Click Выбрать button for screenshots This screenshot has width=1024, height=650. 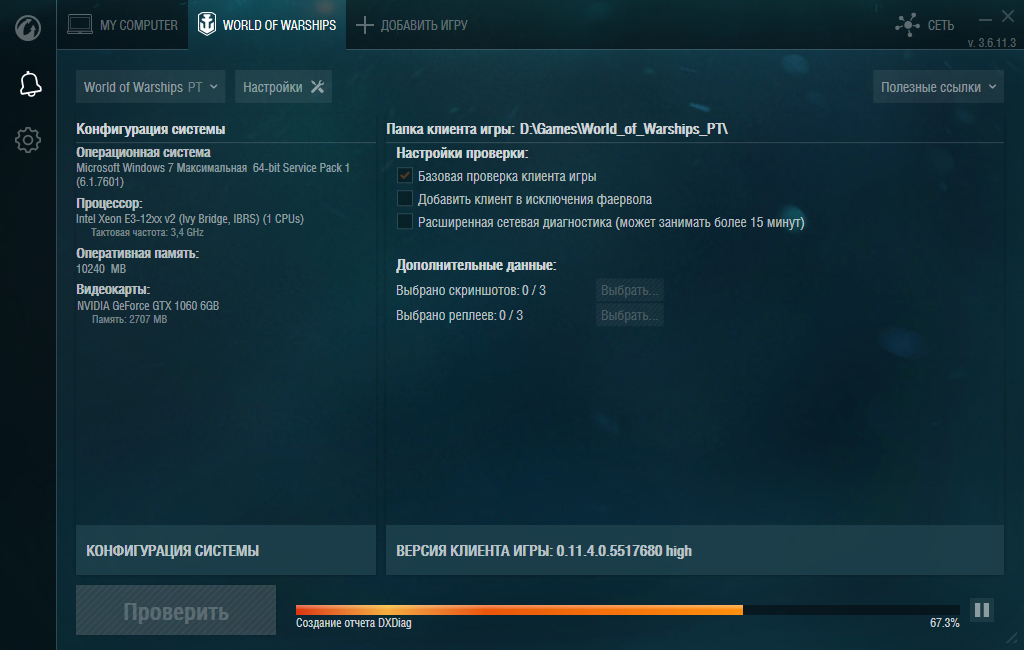pyautogui.click(x=630, y=290)
